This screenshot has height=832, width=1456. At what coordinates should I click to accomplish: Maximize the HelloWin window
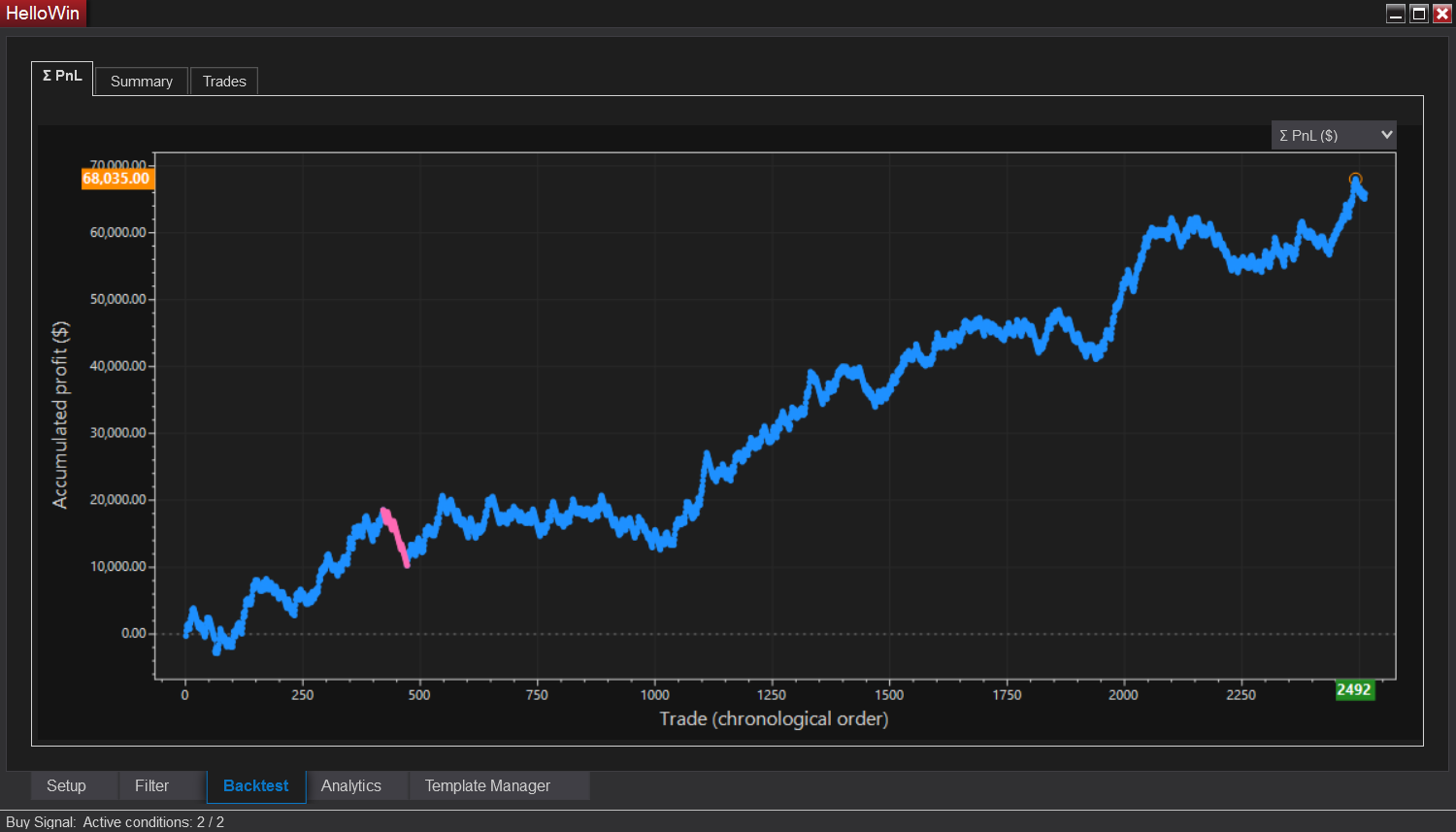coord(1419,14)
